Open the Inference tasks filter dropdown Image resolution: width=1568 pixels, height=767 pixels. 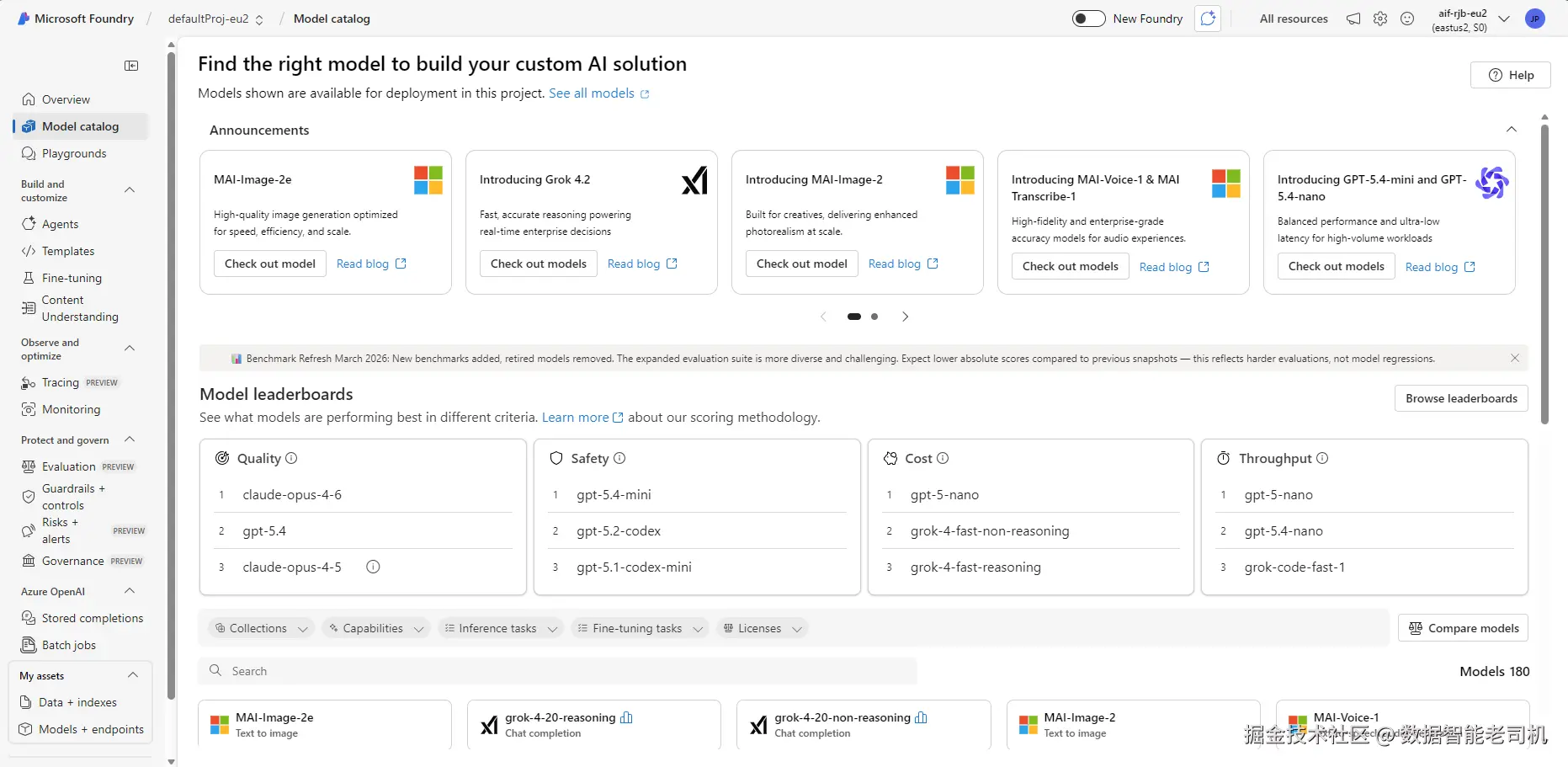point(501,628)
